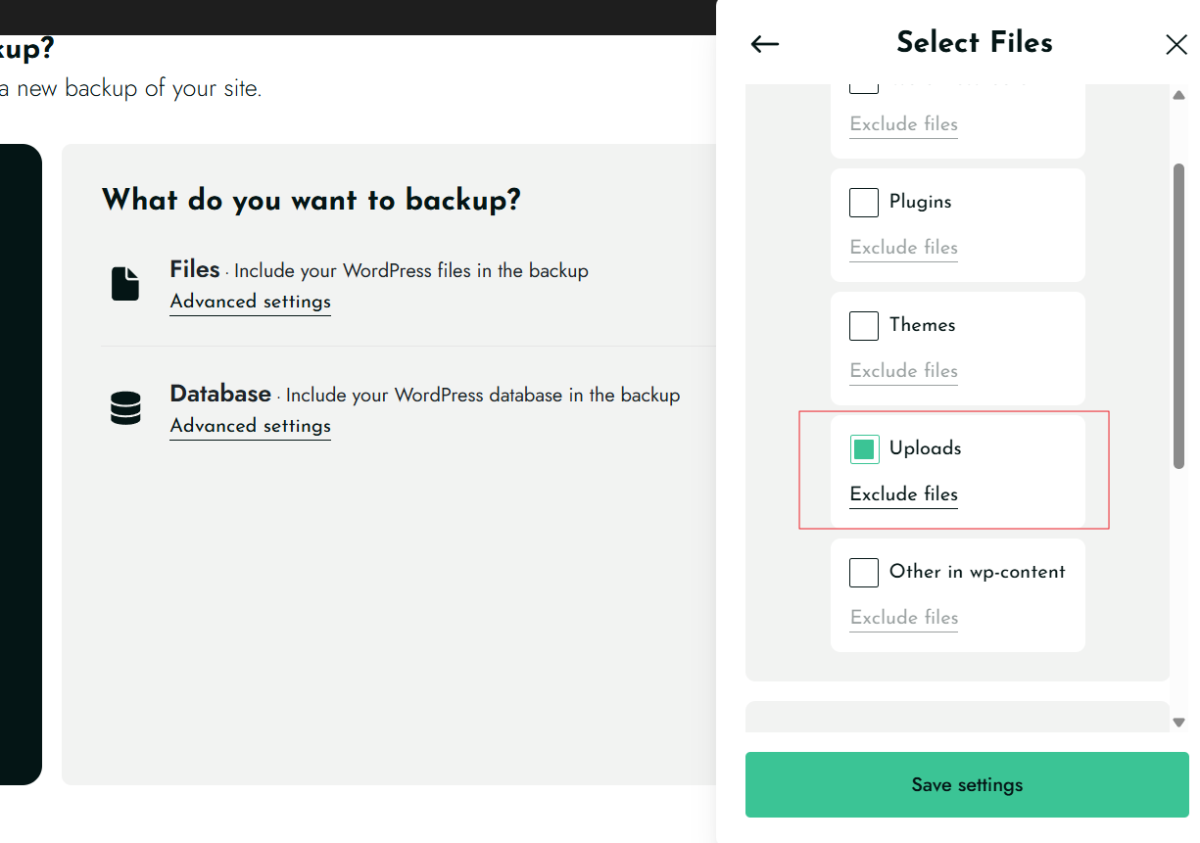The width and height of the screenshot is (1200, 843).
Task: Enable the Plugins checkbox
Action: (x=864, y=202)
